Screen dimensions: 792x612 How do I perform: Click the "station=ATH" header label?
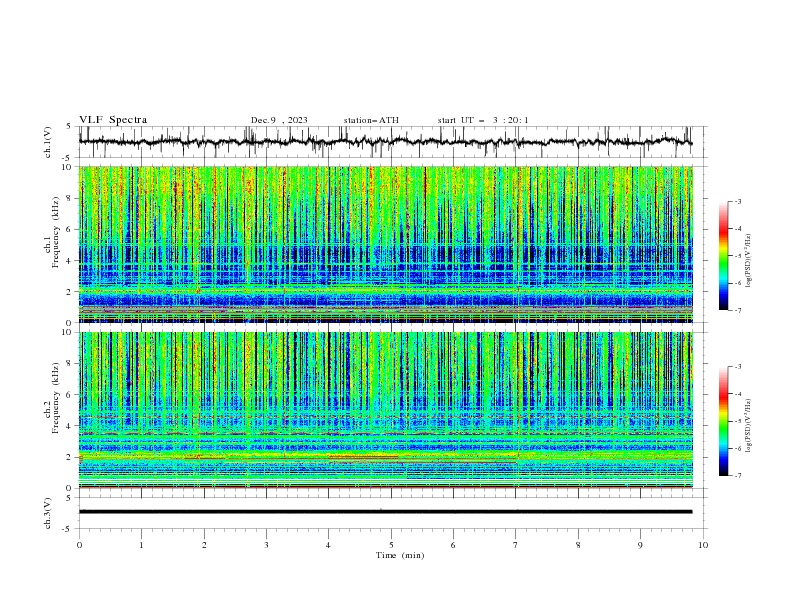(371, 120)
